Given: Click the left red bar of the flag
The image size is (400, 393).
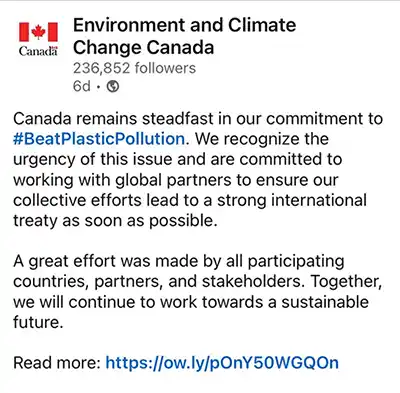Looking at the screenshot, I should click(x=24, y=32).
